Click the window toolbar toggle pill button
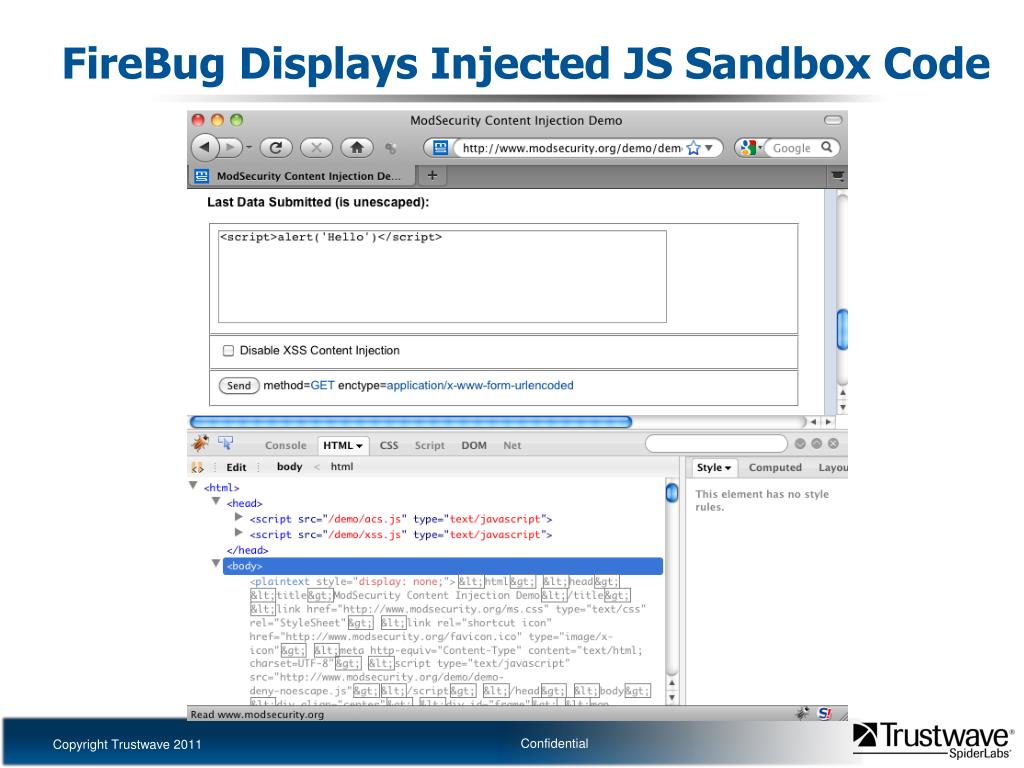Screen dimensions: 1024x768 833,120
